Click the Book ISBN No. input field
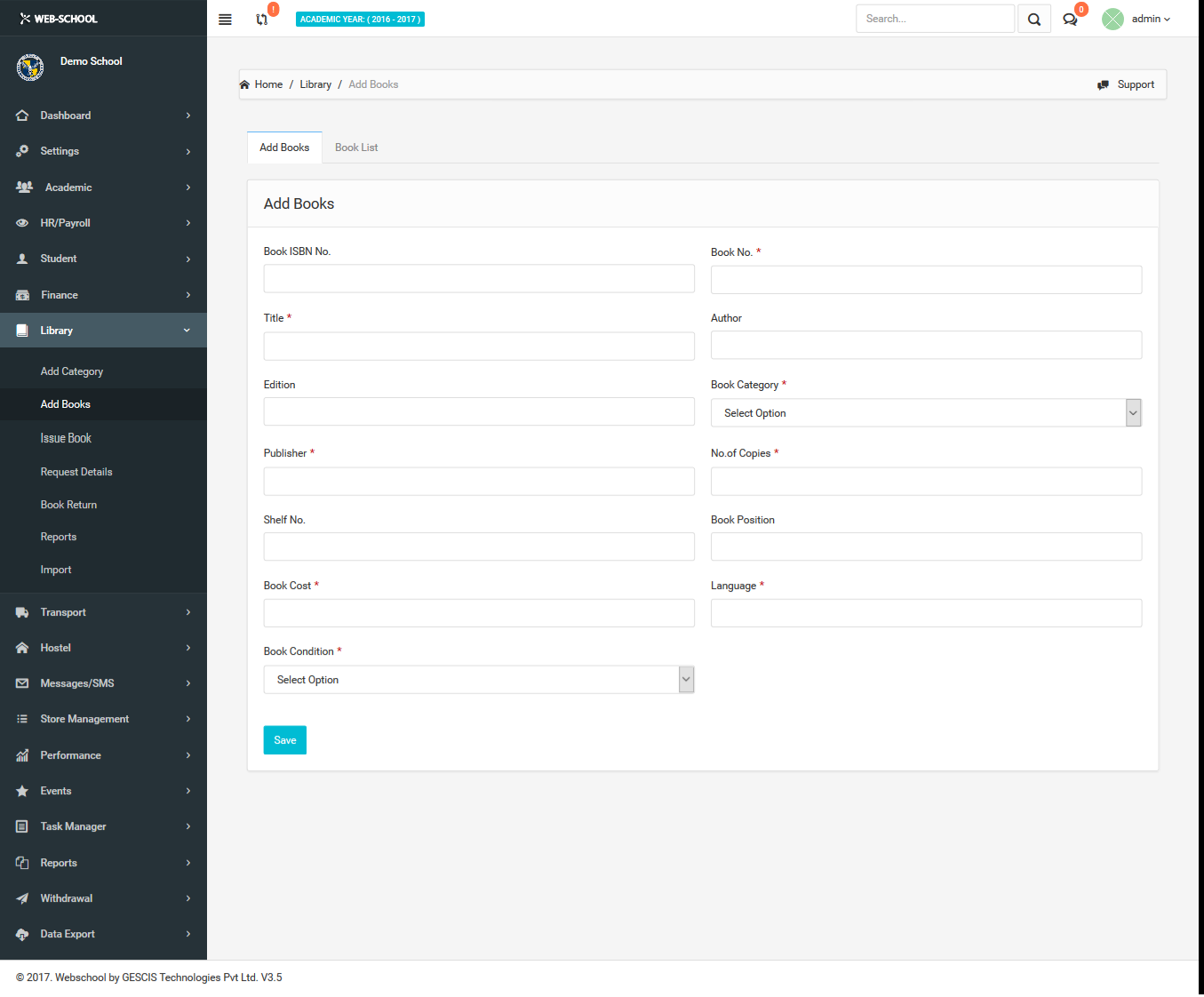This screenshot has height=997, width=1204. pyautogui.click(x=479, y=278)
